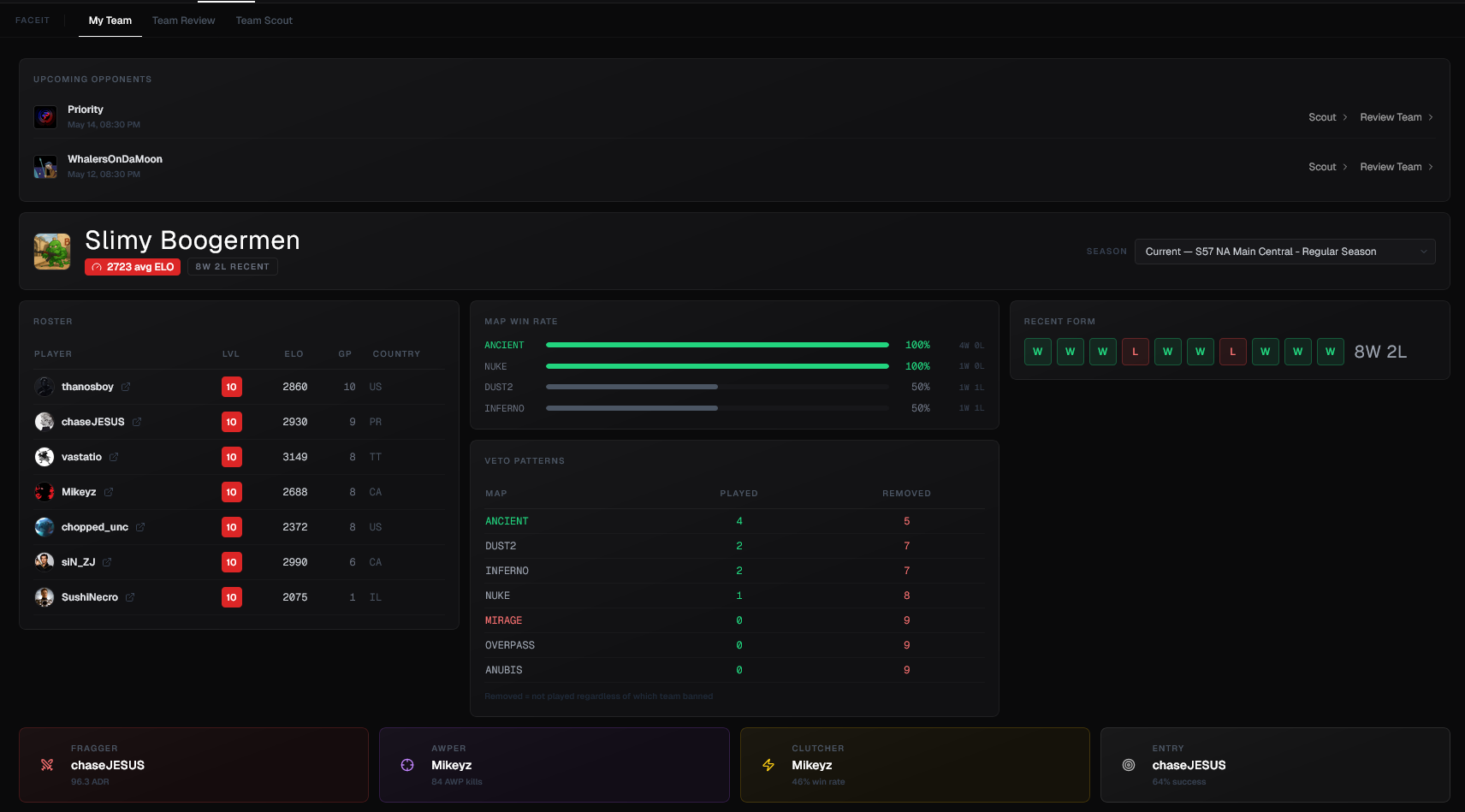Click the WhalersOnDaMoon team logo
1465x812 pixels.
tap(45, 167)
